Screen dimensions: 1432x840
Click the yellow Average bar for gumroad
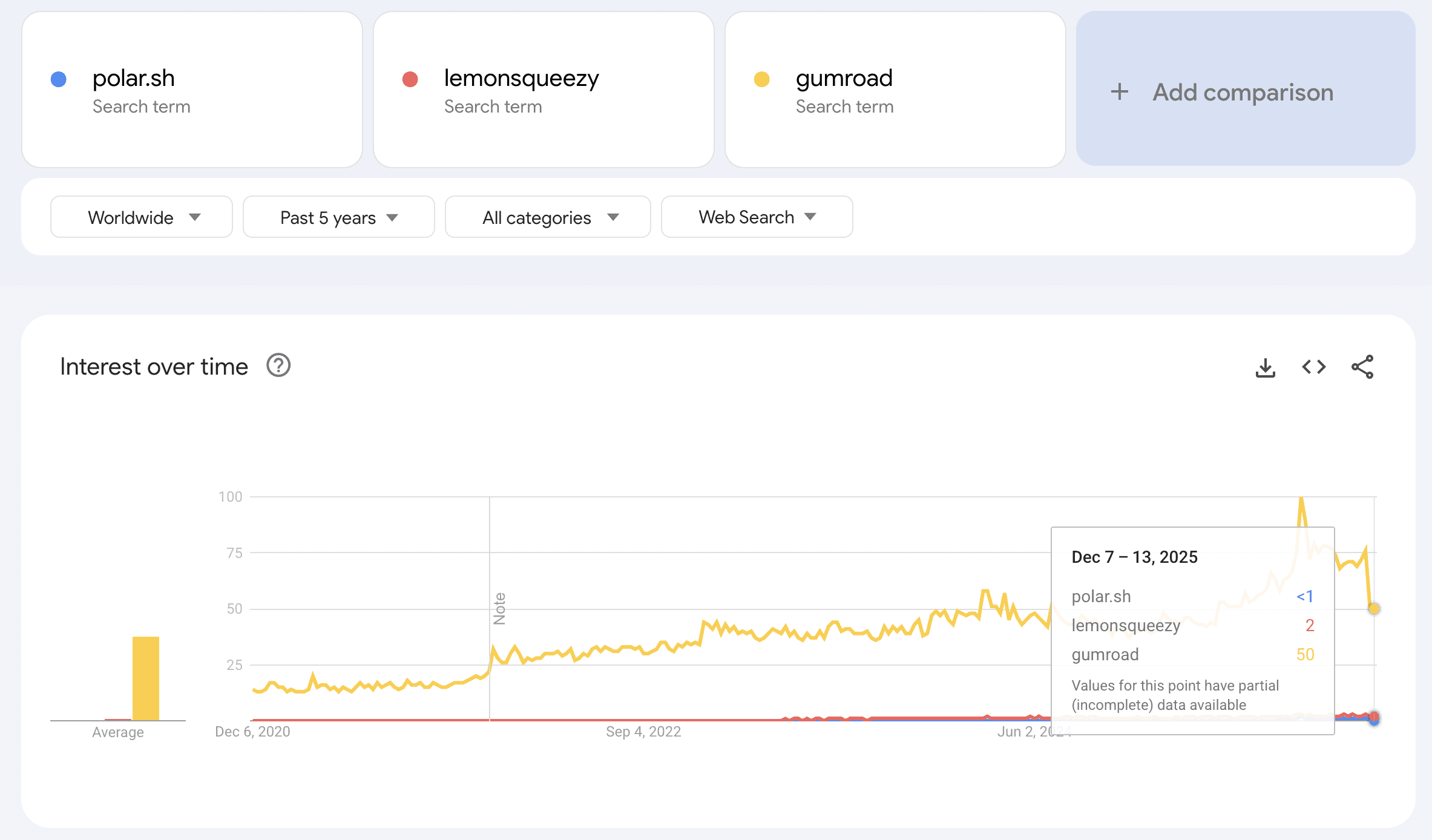click(145, 678)
